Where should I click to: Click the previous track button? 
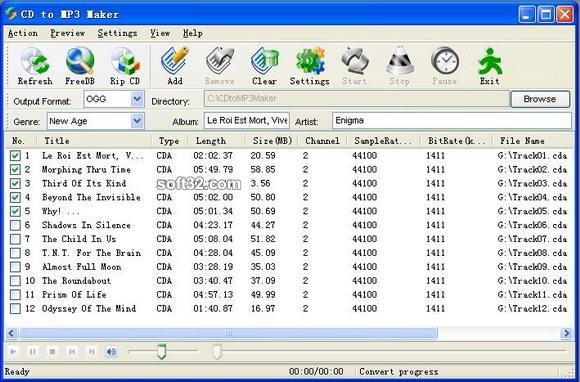coord(72,351)
